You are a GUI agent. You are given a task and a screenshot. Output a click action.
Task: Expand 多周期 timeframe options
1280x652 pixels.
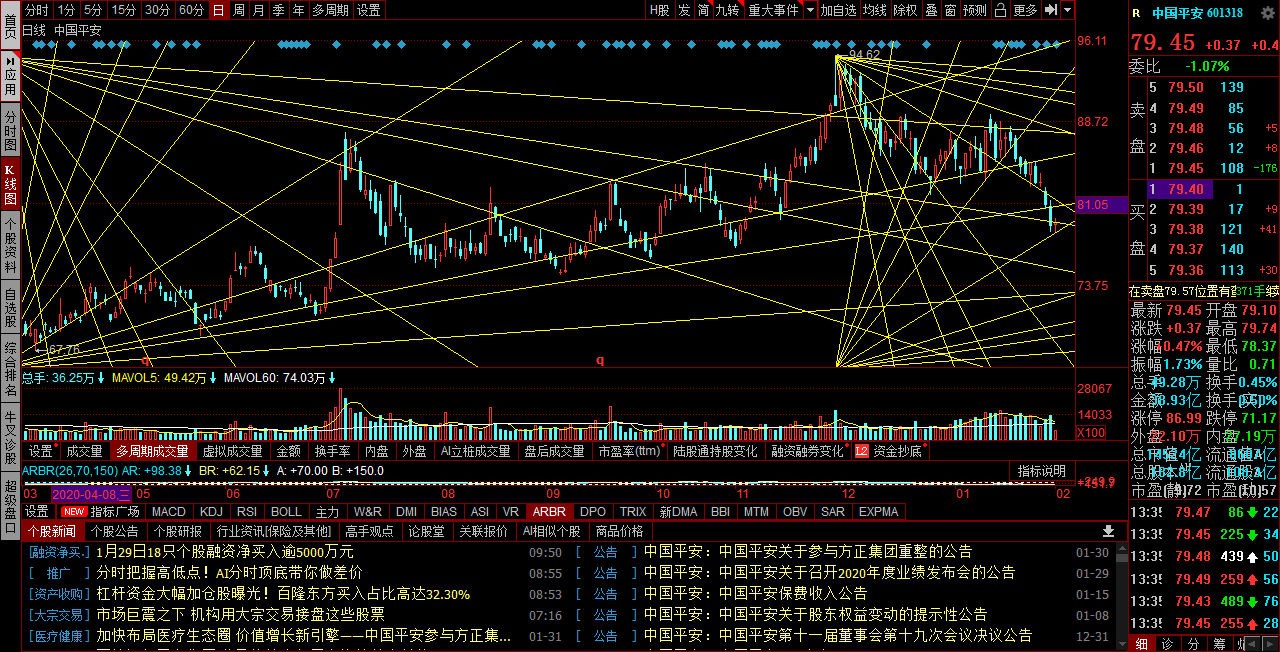click(x=330, y=10)
